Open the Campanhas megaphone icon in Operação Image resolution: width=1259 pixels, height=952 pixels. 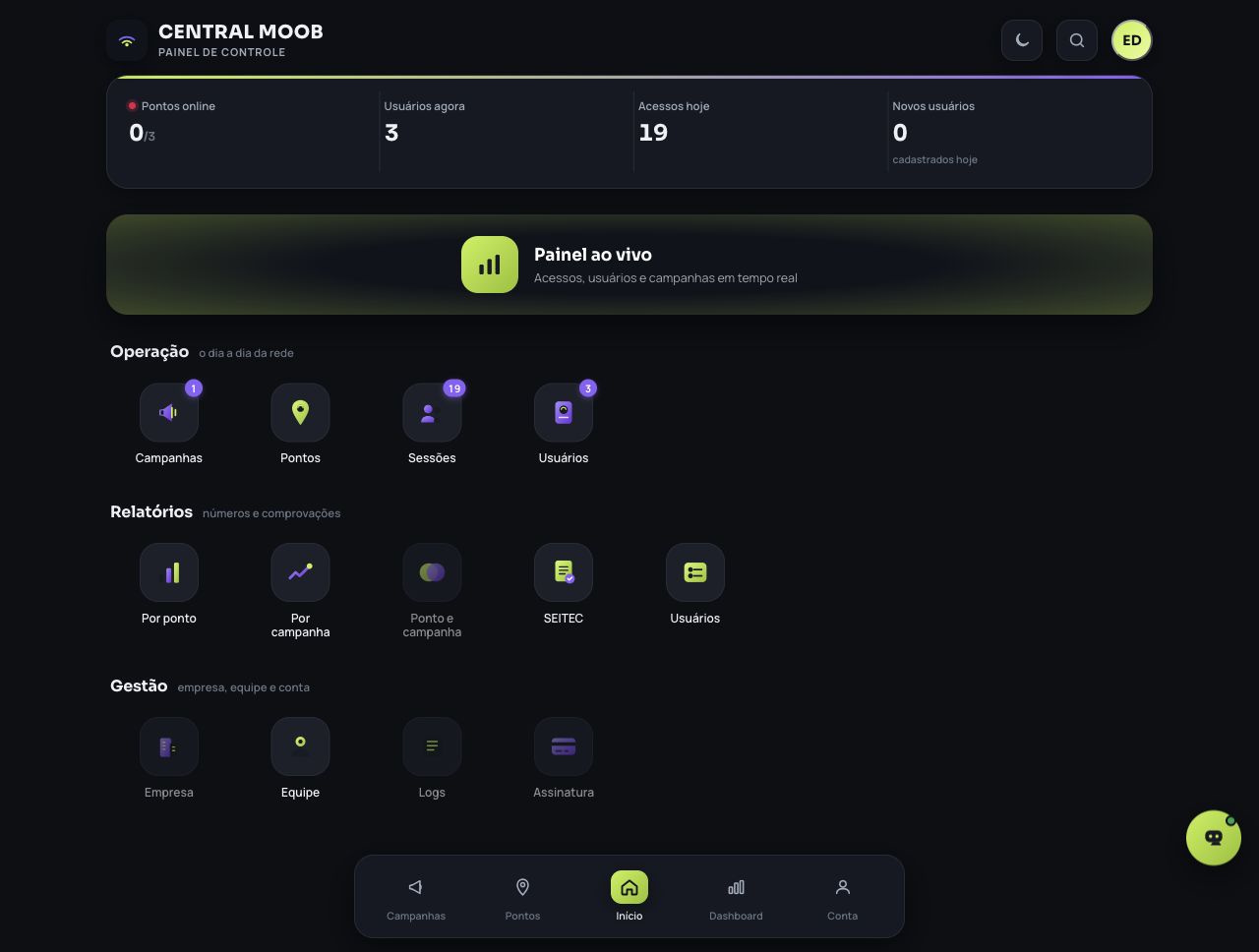pos(169,412)
